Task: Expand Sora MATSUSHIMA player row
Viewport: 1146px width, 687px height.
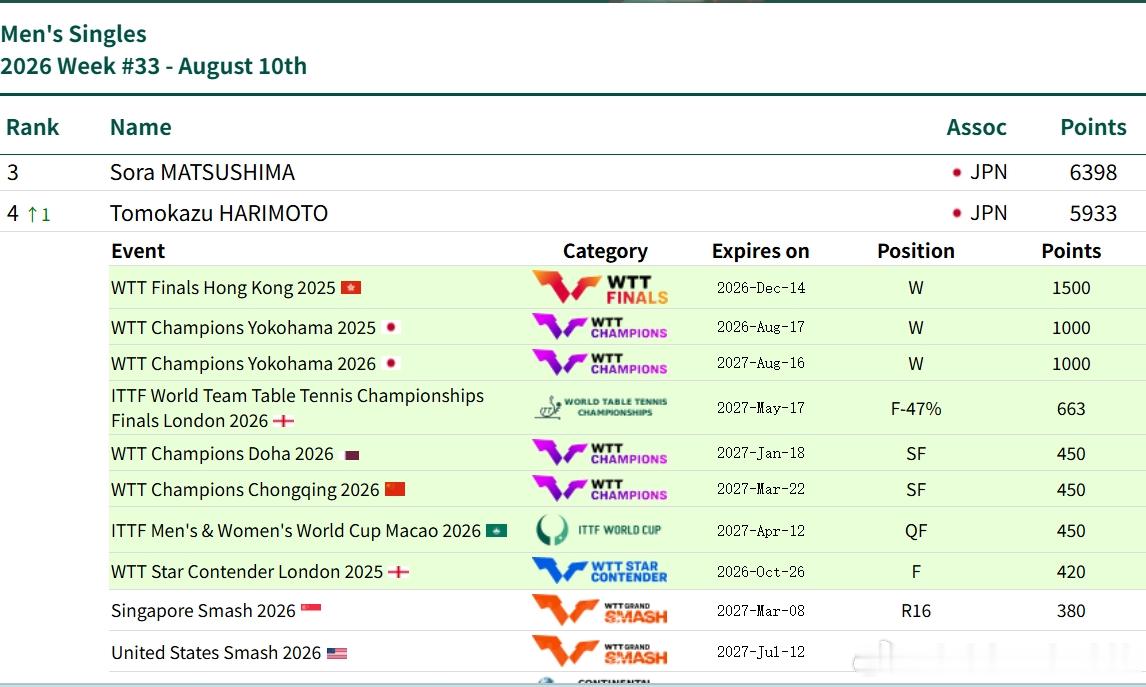Action: coord(573,172)
